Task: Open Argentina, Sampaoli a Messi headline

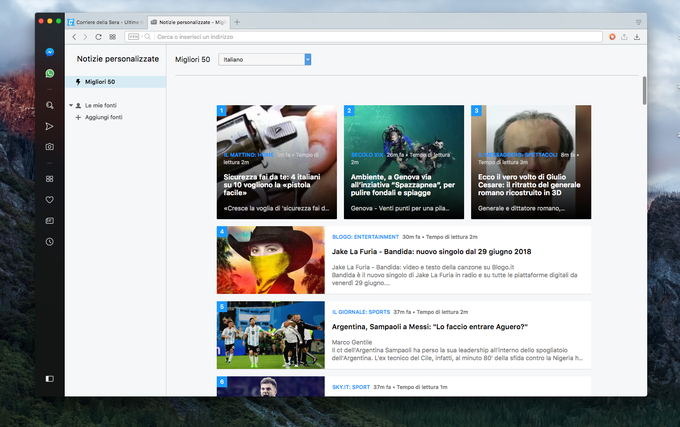Action: (430, 326)
